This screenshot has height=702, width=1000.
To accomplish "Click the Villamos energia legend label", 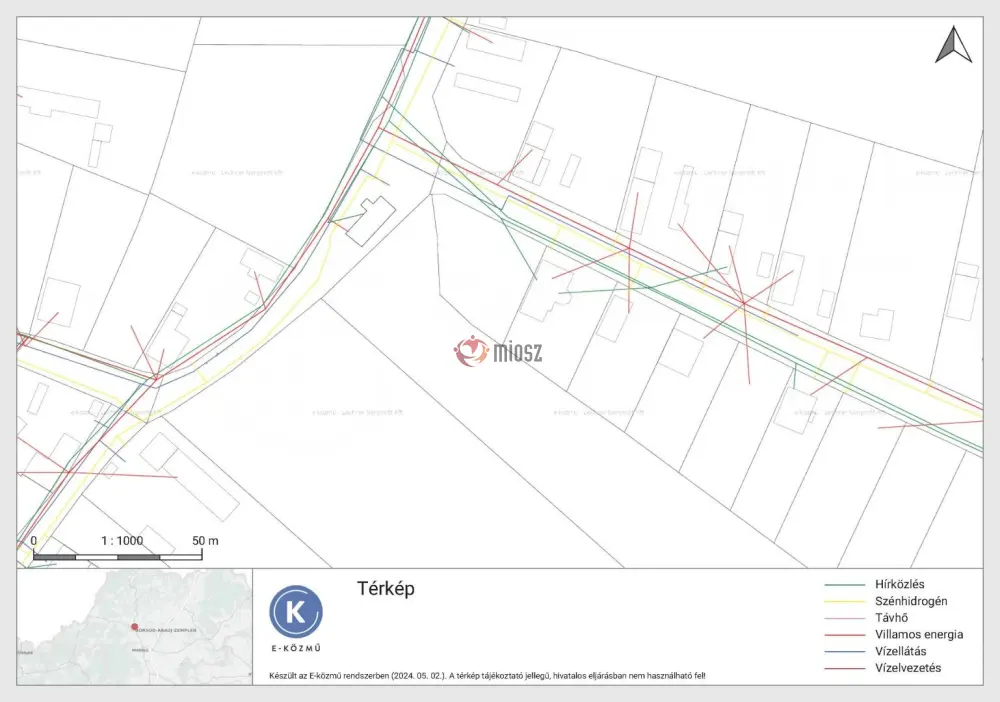I will click(x=919, y=634).
